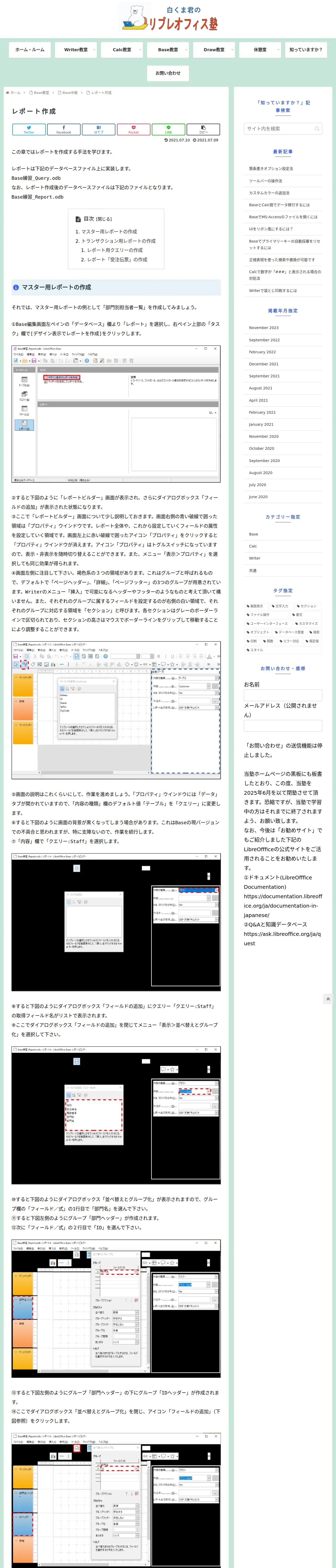Open the レポートビルダー screenshot with フィールドの追加 dialog
The image size is (336, 1568).
(116, 710)
